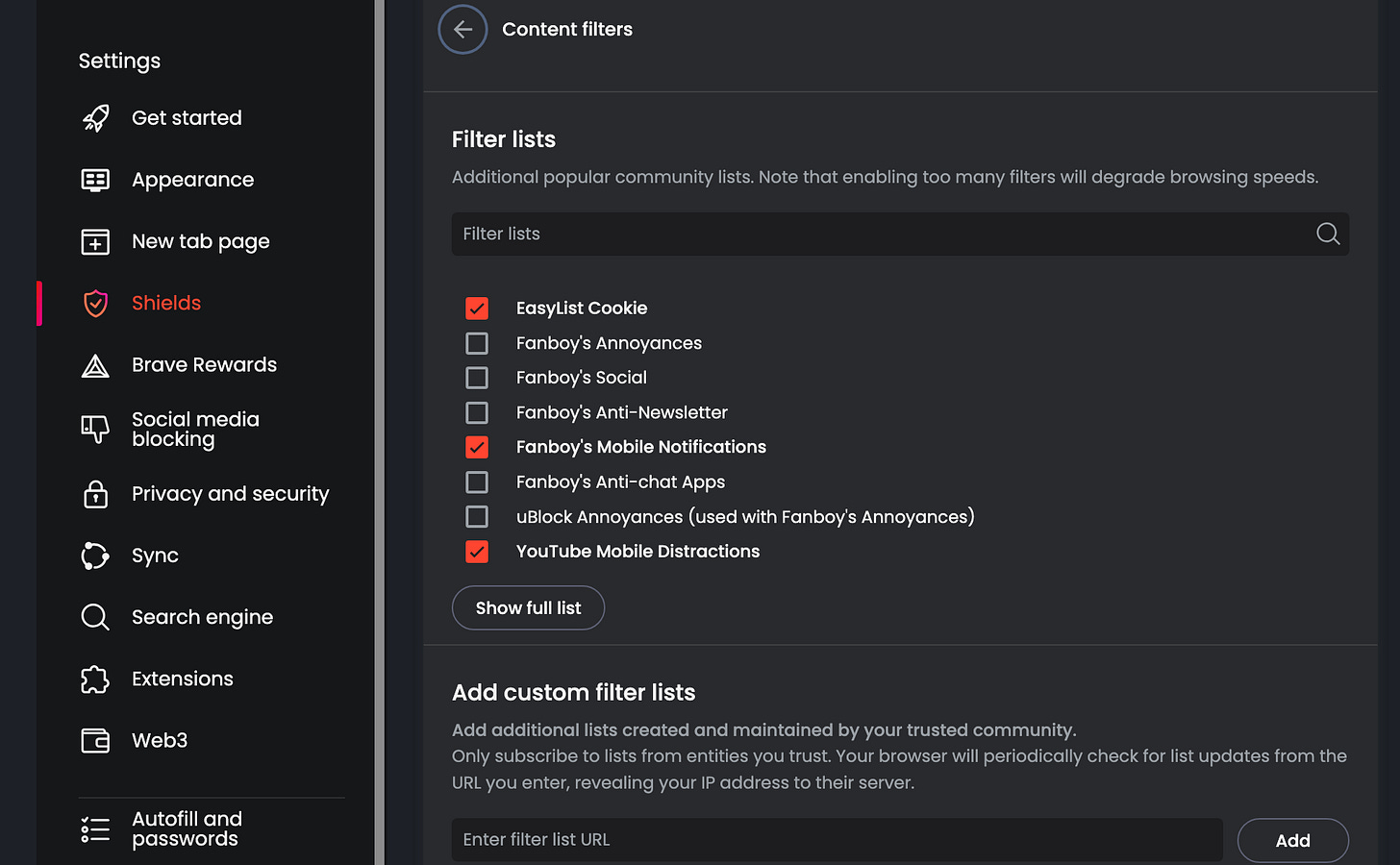Open Web3 settings
The image size is (1400, 865).
[x=159, y=741]
